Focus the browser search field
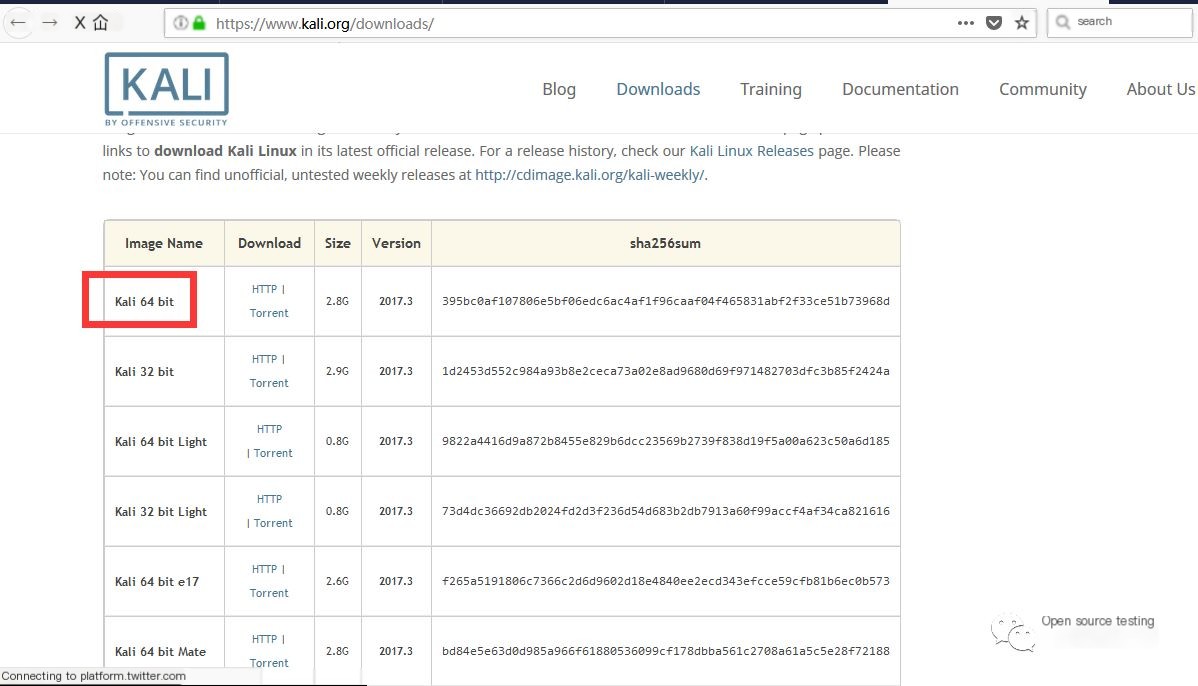The height and width of the screenshot is (686, 1198). (1119, 22)
